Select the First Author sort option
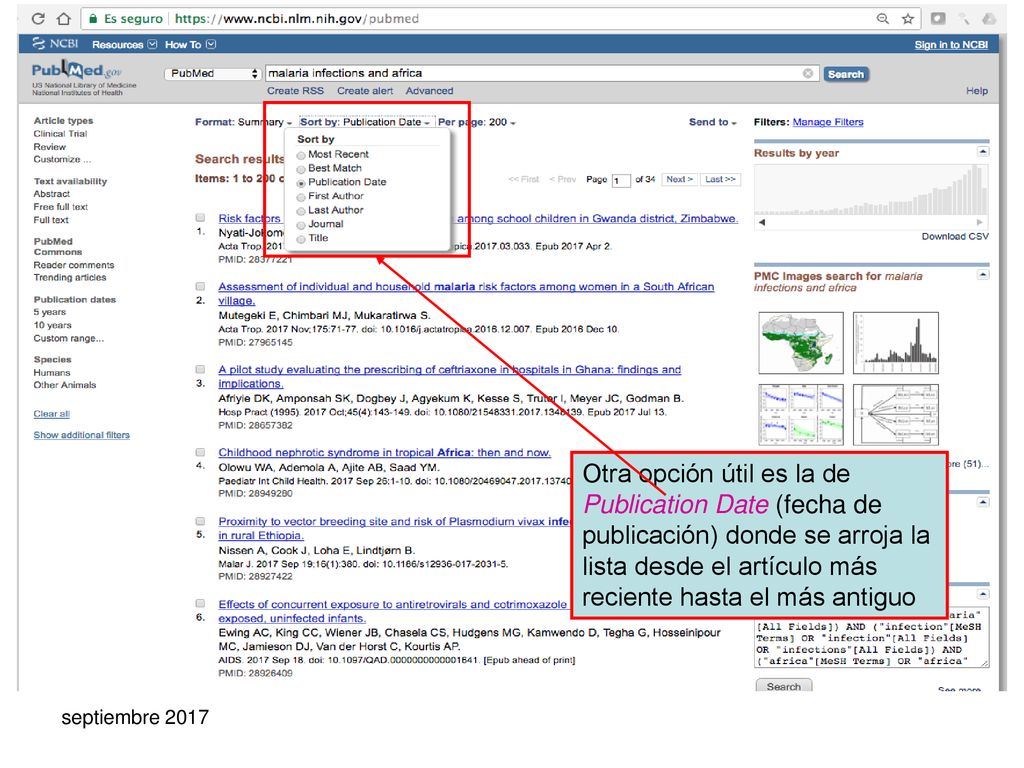The image size is (1024, 768). pyautogui.click(x=301, y=197)
